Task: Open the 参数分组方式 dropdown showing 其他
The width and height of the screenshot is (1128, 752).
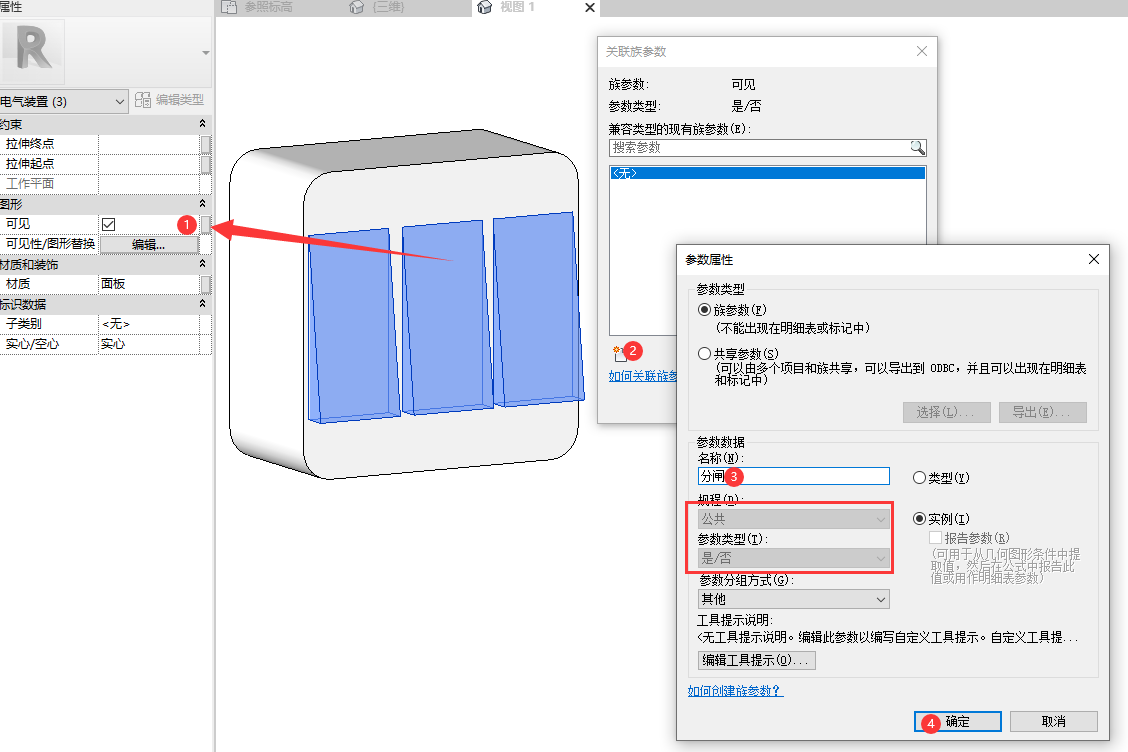Action: [x=793, y=599]
